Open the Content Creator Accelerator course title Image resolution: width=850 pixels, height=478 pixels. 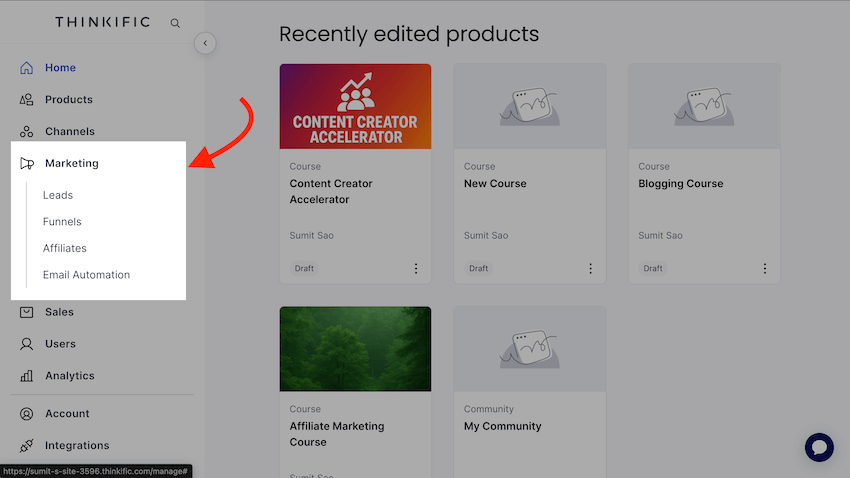click(331, 191)
